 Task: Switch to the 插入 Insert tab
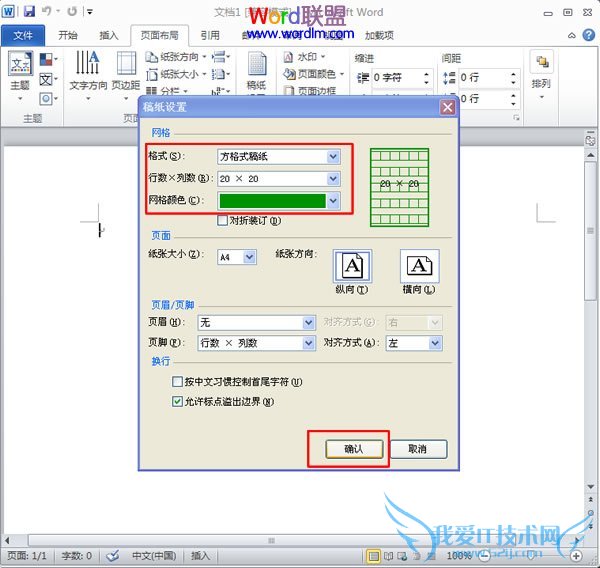[x=109, y=36]
